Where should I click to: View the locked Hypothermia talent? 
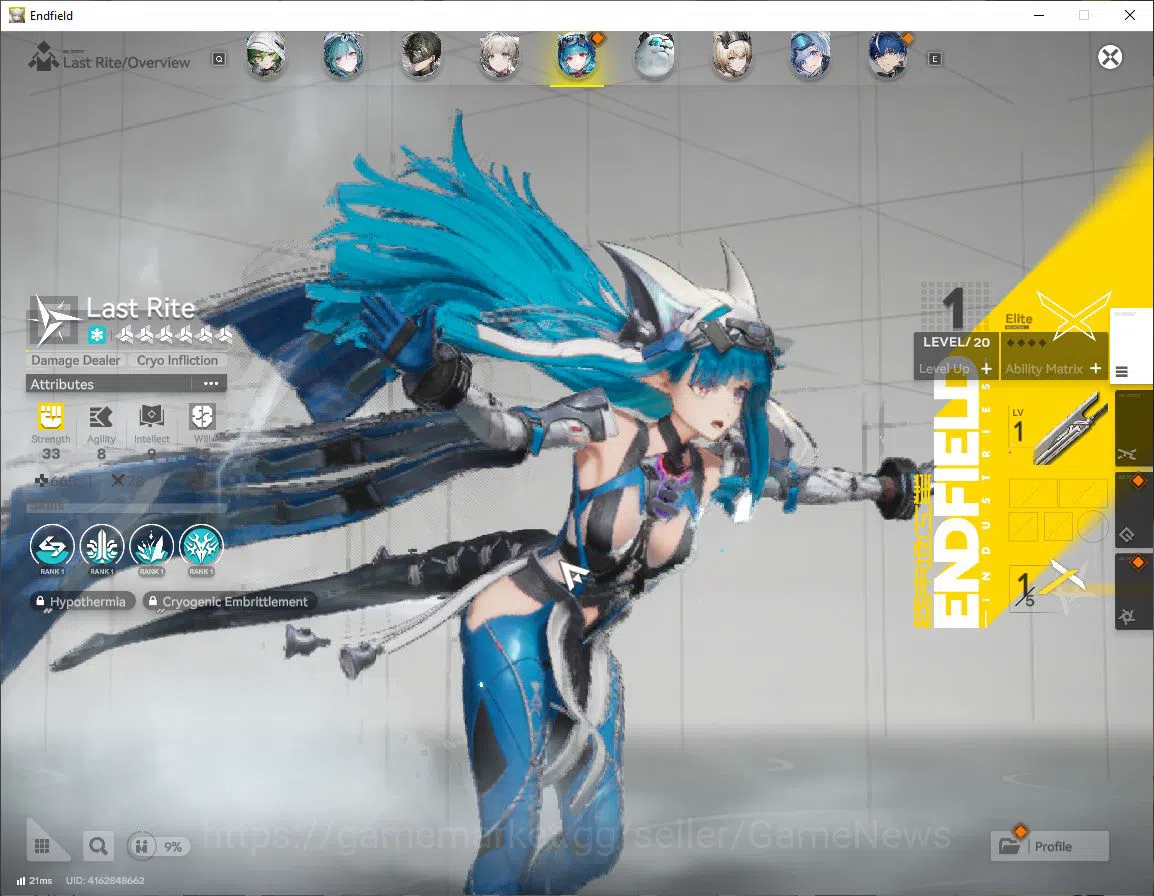82,602
